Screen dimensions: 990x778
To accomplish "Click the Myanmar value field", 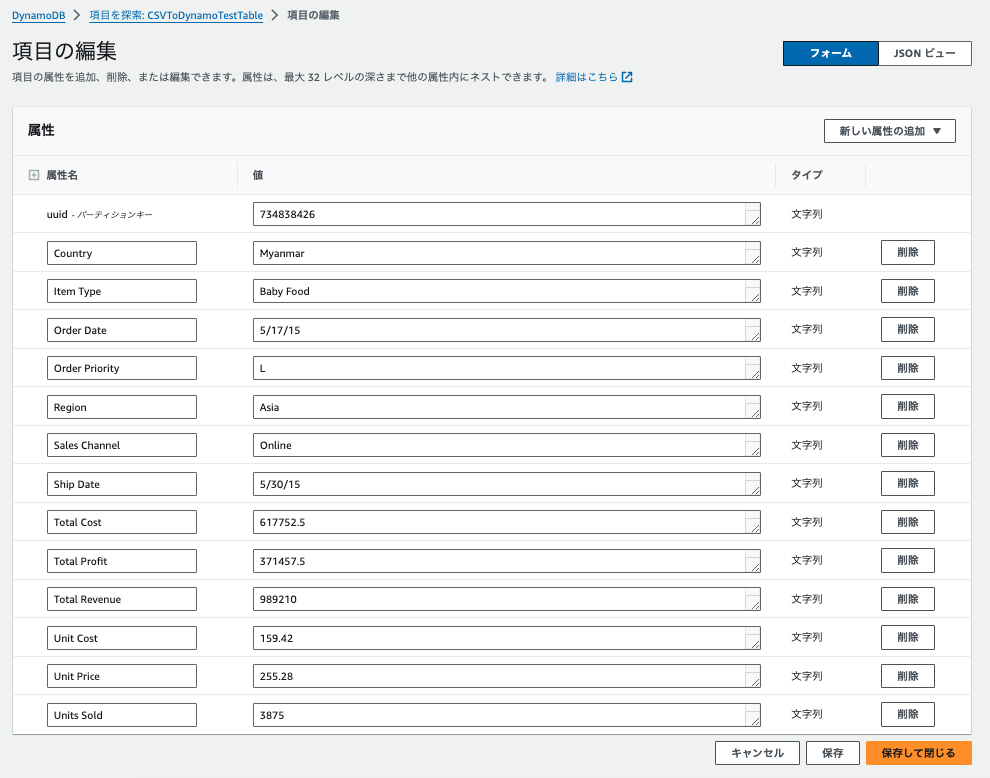I will [x=498, y=253].
